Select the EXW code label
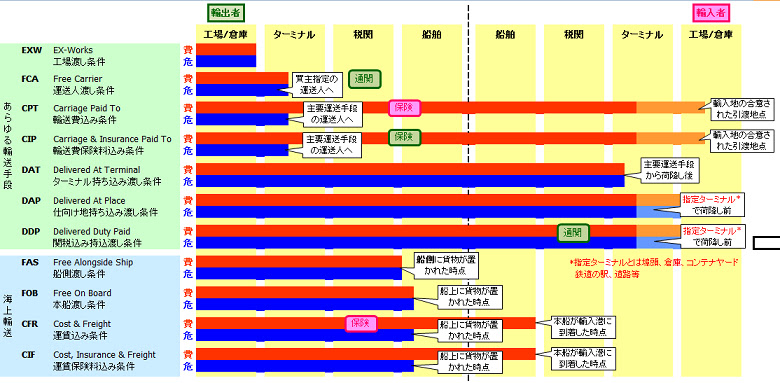This screenshot has height=383, width=780. click(31, 50)
